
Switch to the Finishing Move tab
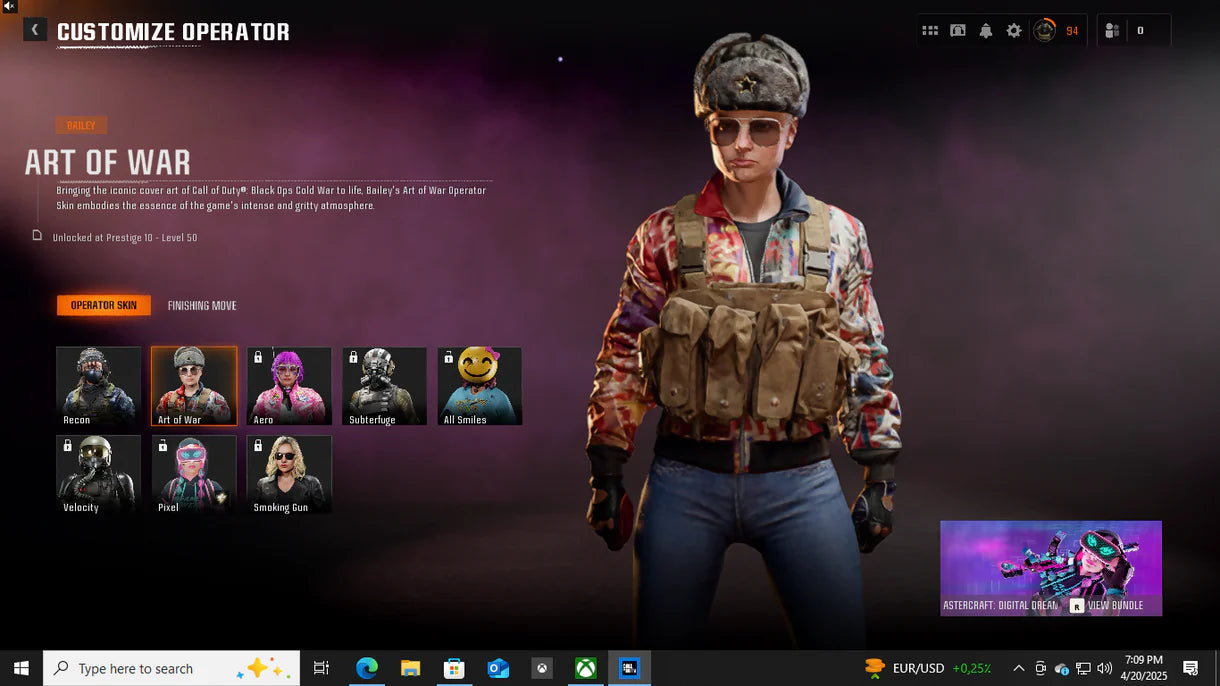point(202,306)
